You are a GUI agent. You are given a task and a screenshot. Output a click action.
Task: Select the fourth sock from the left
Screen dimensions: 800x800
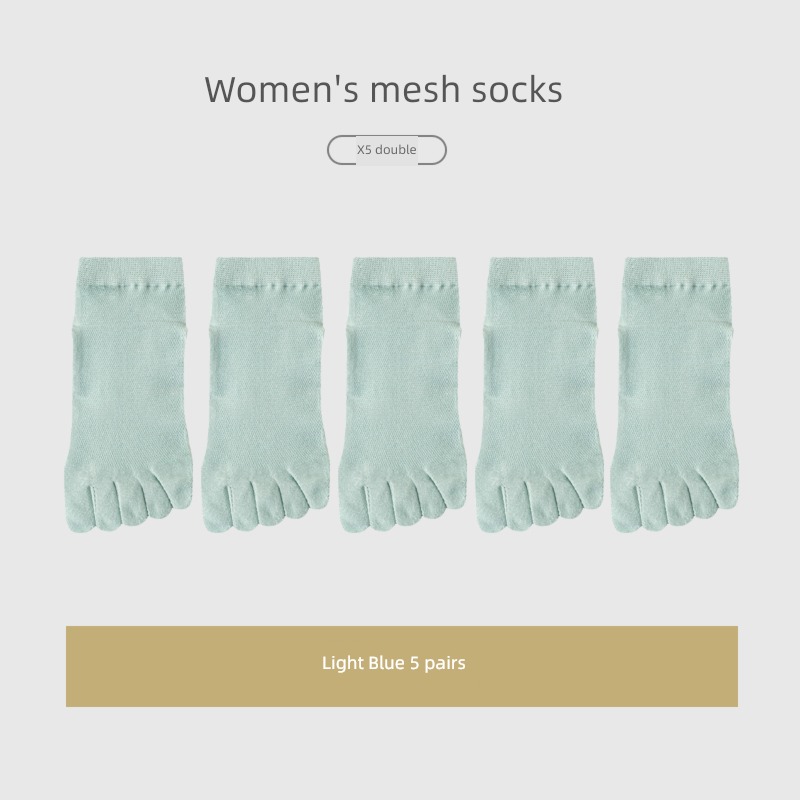click(x=539, y=394)
